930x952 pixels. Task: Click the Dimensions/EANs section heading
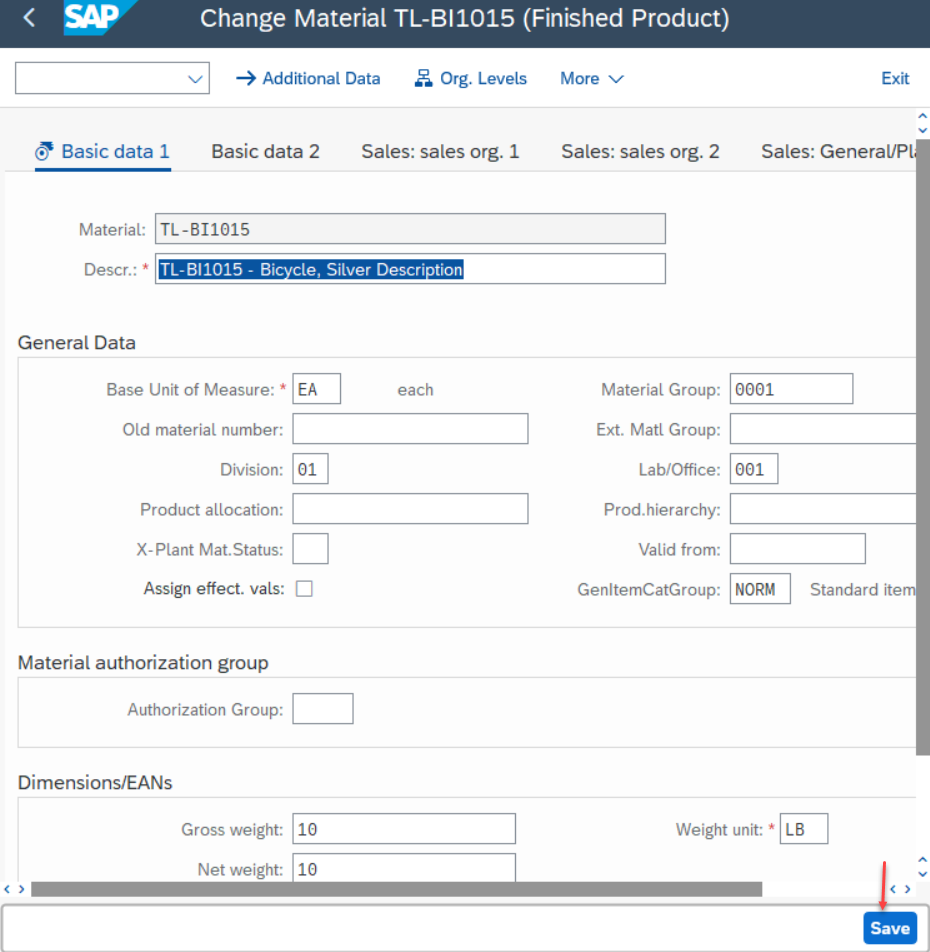(95, 783)
